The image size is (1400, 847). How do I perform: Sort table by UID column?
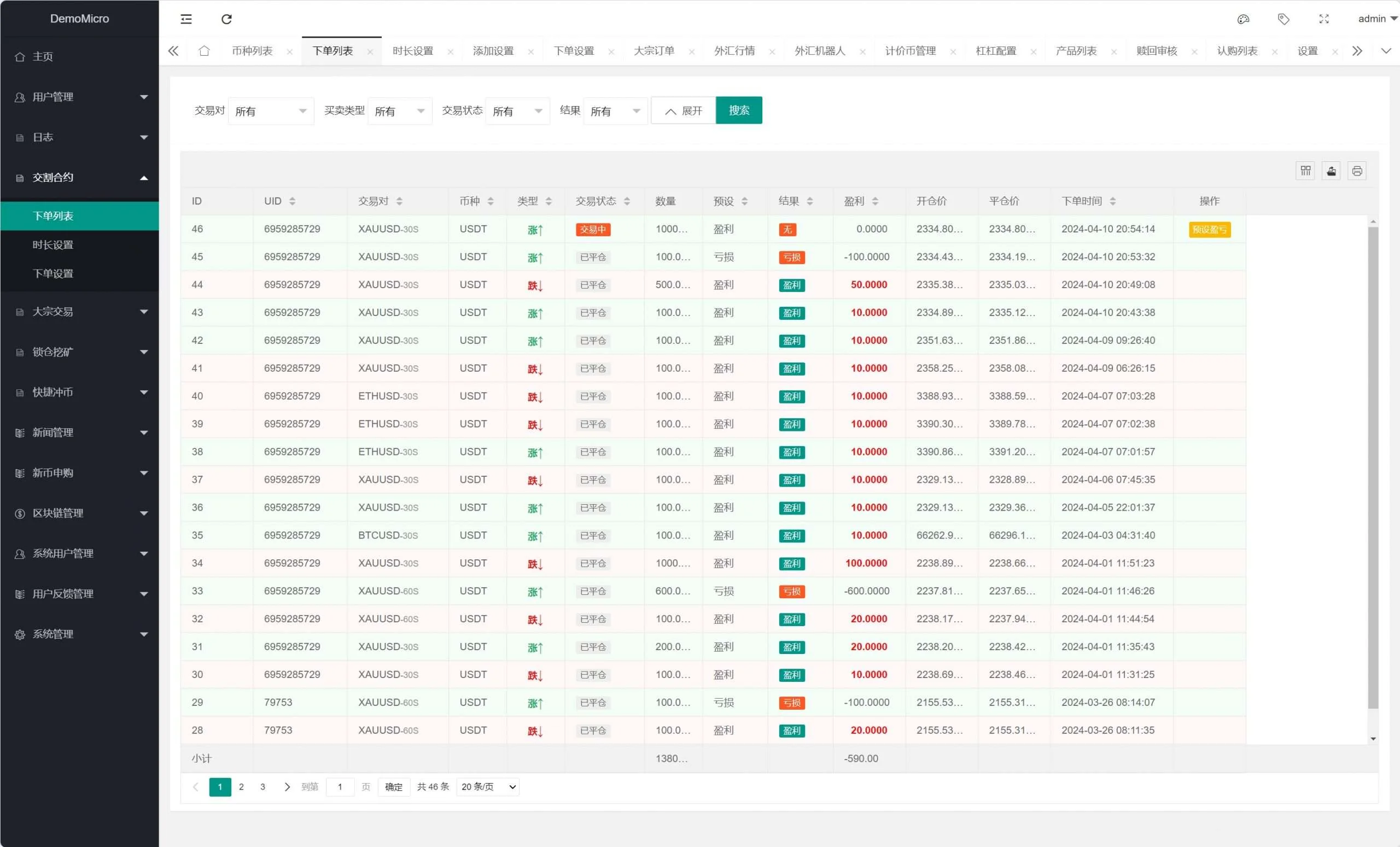click(292, 201)
